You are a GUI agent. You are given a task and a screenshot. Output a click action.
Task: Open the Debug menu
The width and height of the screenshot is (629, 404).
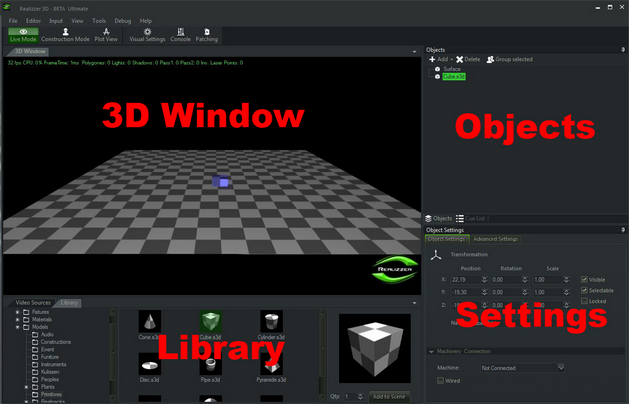pos(123,21)
